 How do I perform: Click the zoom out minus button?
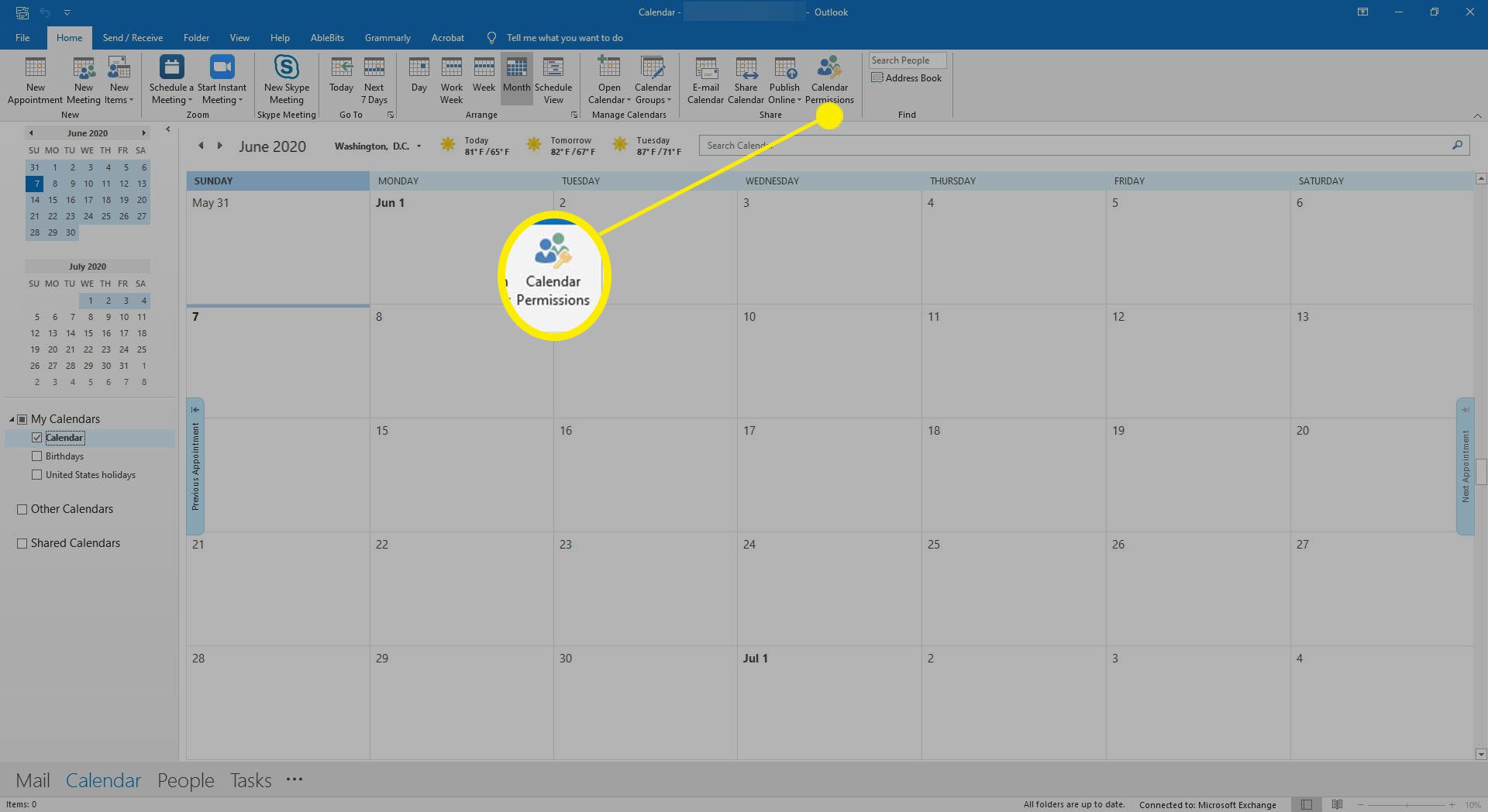click(1360, 805)
